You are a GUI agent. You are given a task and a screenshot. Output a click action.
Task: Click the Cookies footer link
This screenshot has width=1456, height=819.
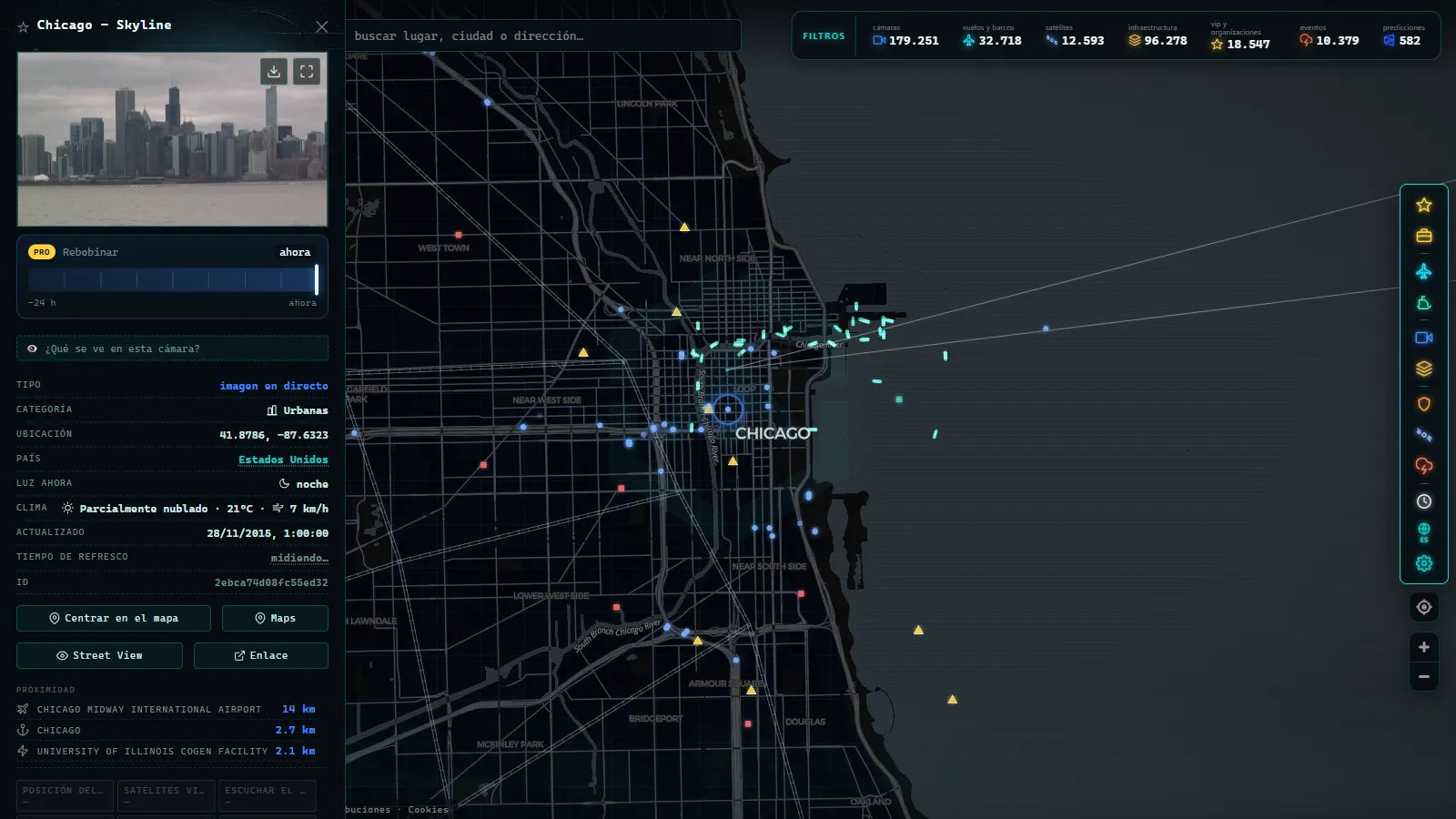click(x=428, y=809)
